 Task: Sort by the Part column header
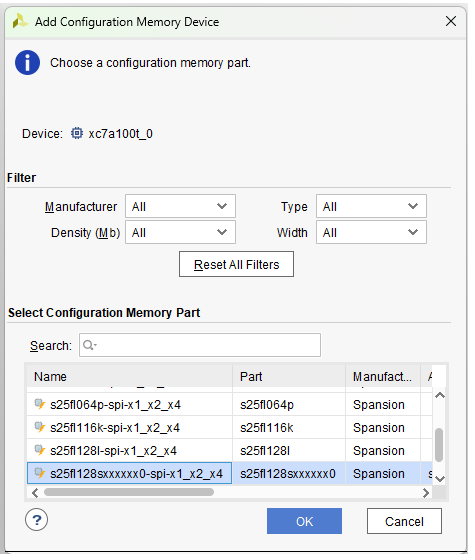point(289,376)
